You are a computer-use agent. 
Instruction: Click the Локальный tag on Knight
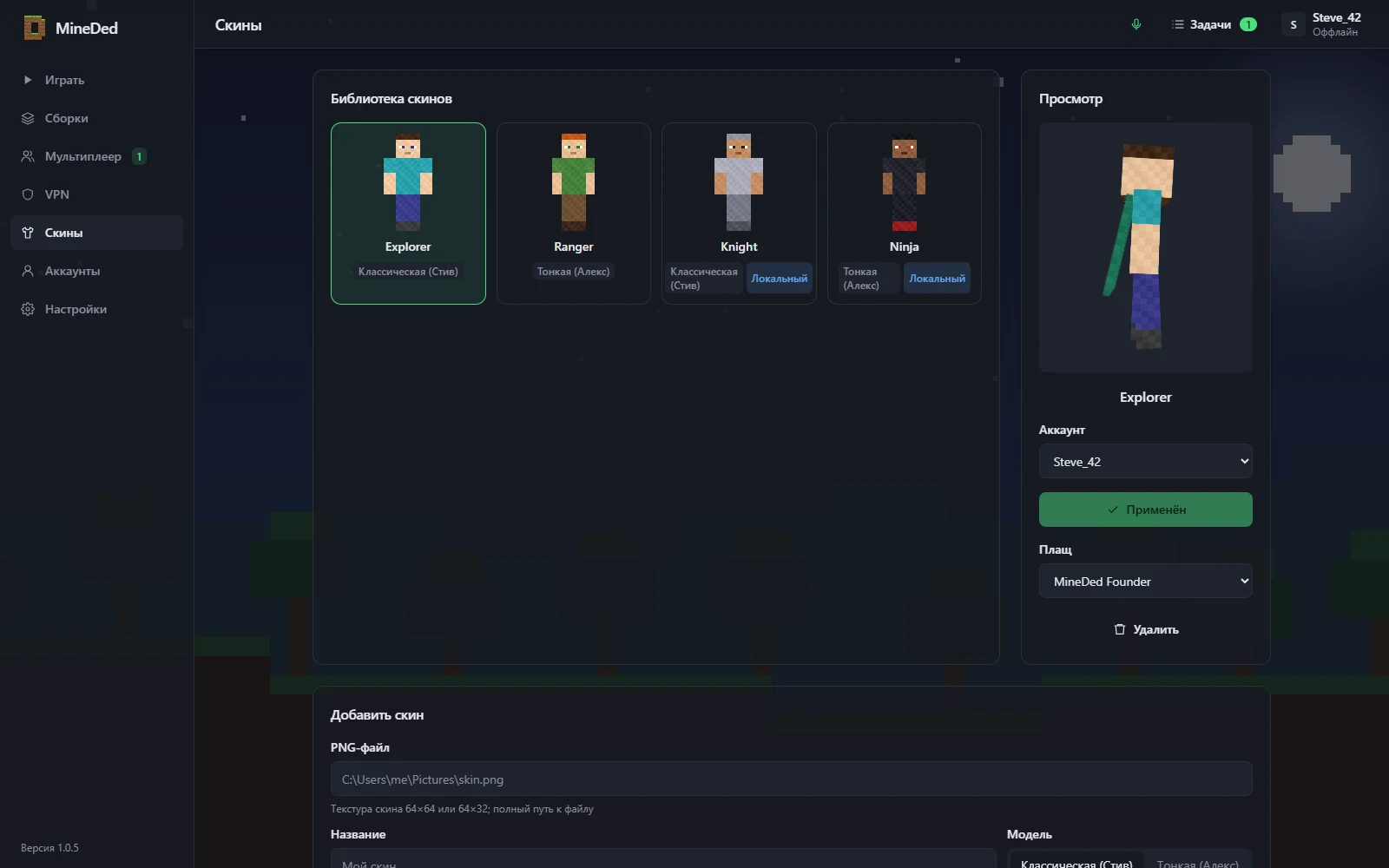click(x=780, y=279)
